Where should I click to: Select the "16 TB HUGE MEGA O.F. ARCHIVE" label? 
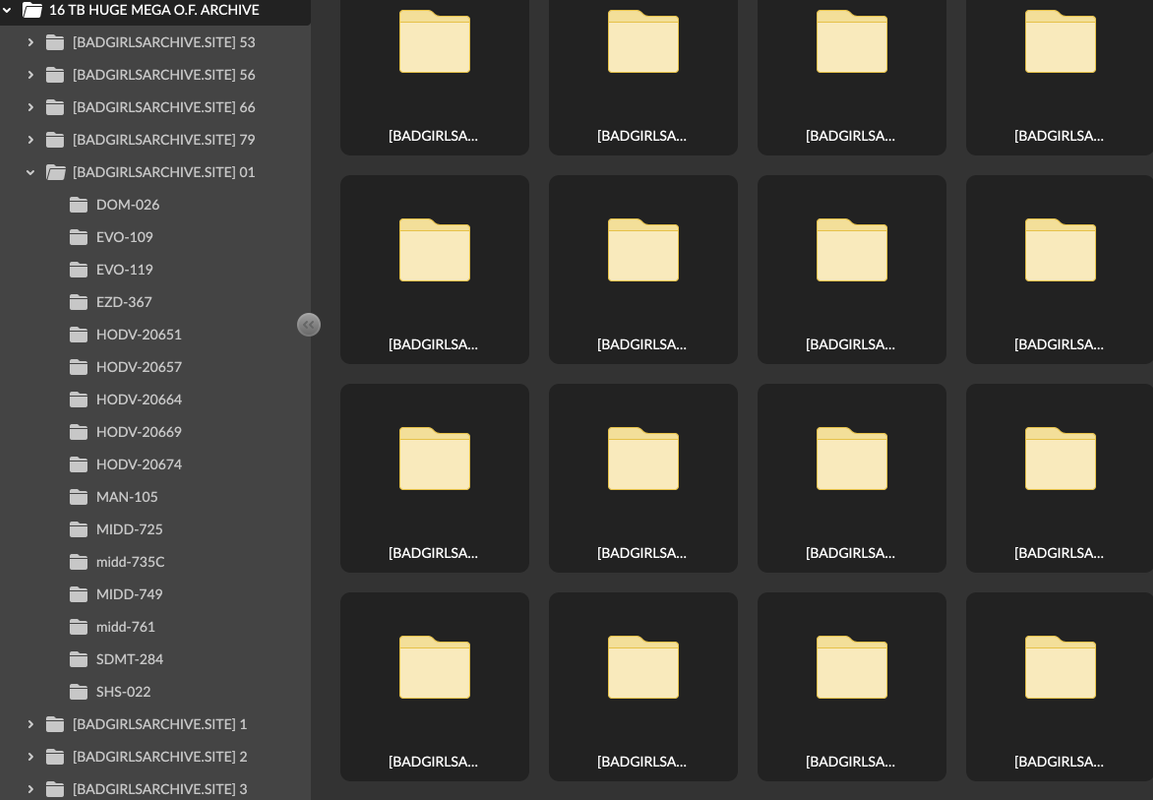154,10
